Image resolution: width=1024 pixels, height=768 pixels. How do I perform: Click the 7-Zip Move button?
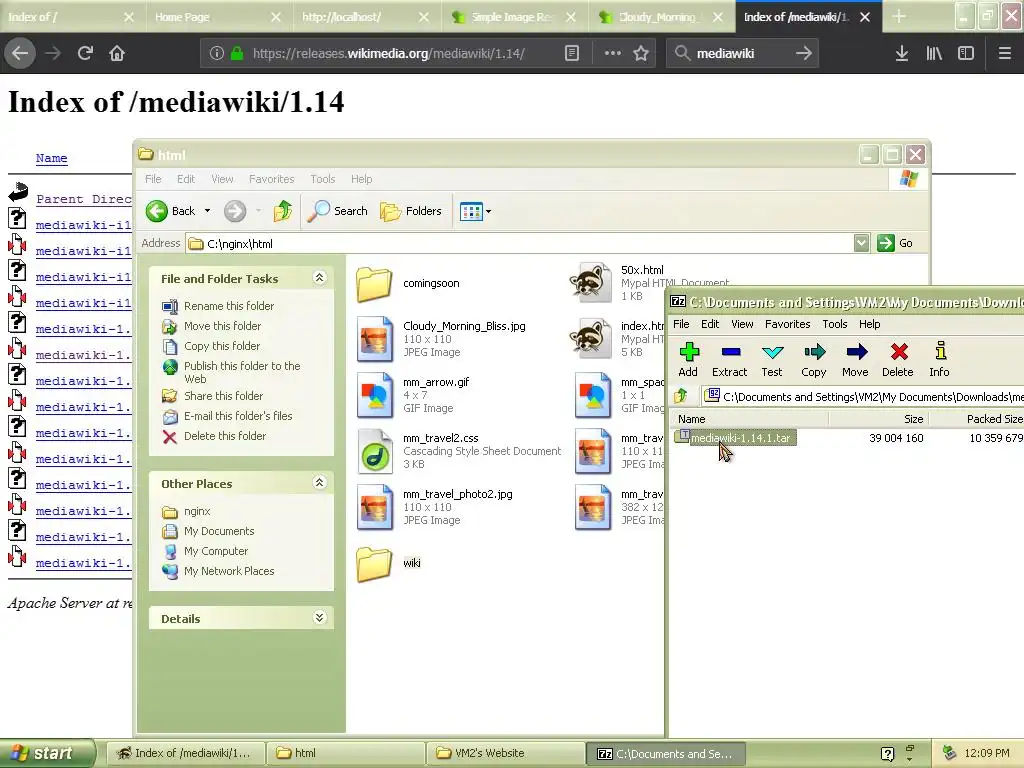[x=856, y=359]
